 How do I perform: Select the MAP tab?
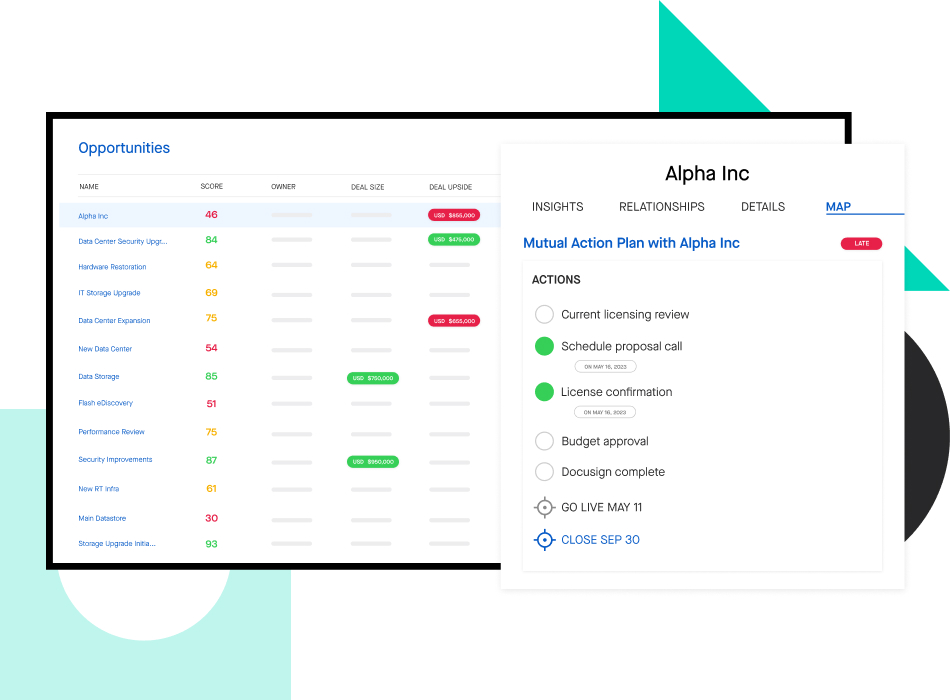(838, 207)
